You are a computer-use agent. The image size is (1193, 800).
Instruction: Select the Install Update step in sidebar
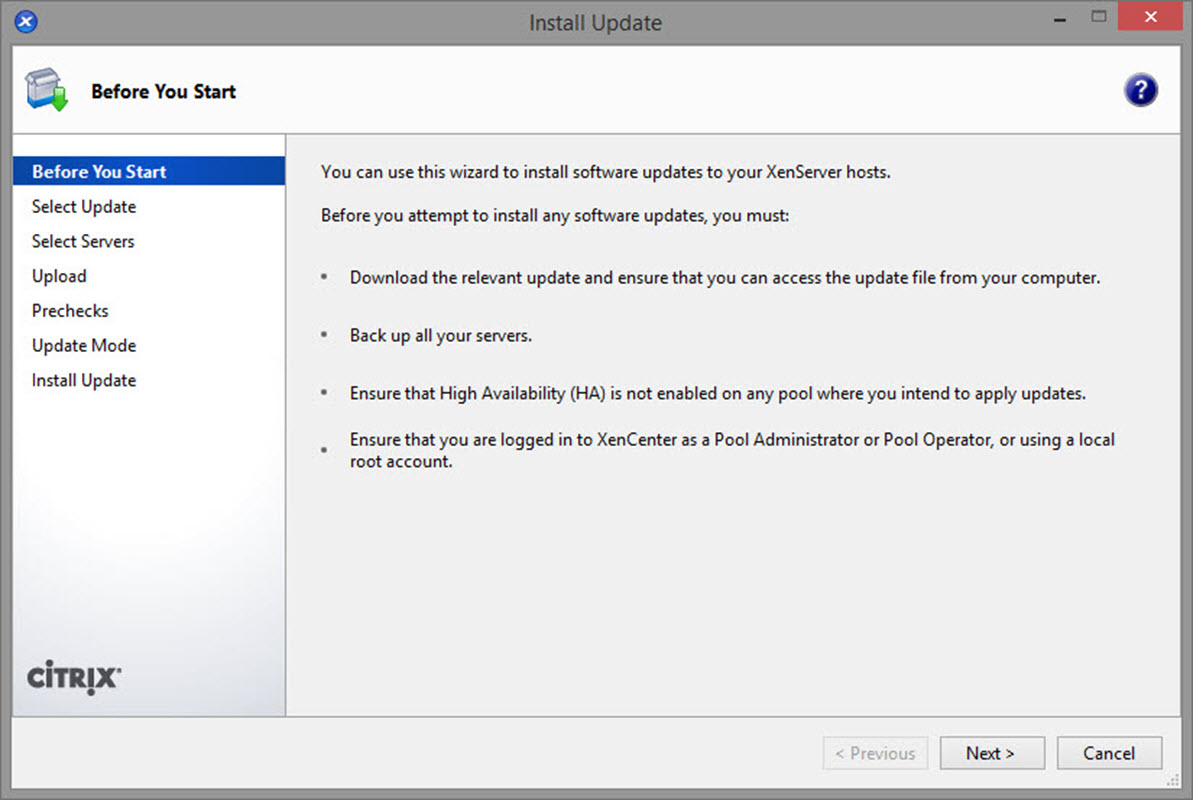[84, 380]
